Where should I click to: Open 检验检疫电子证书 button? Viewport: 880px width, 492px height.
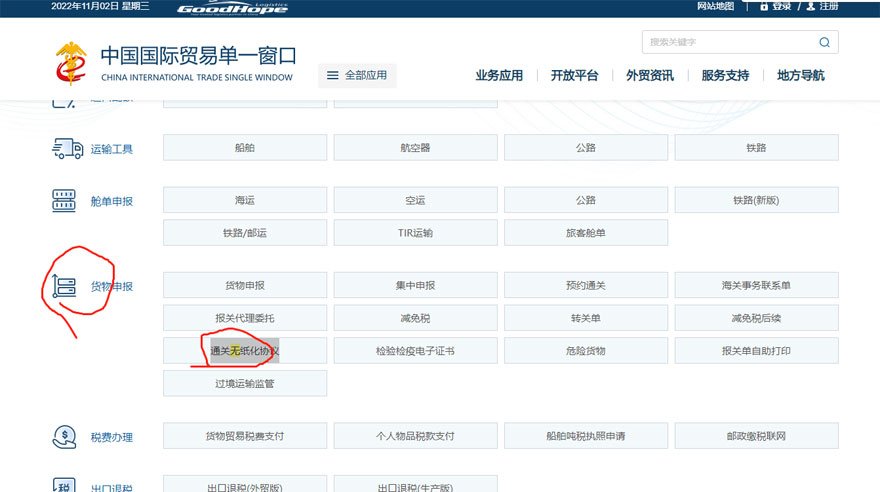tap(415, 351)
